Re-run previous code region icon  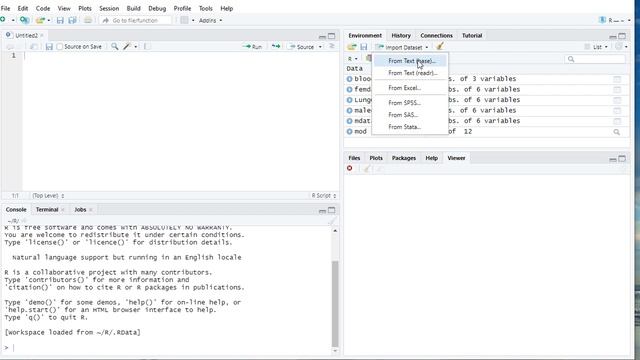pyautogui.click(x=276, y=47)
